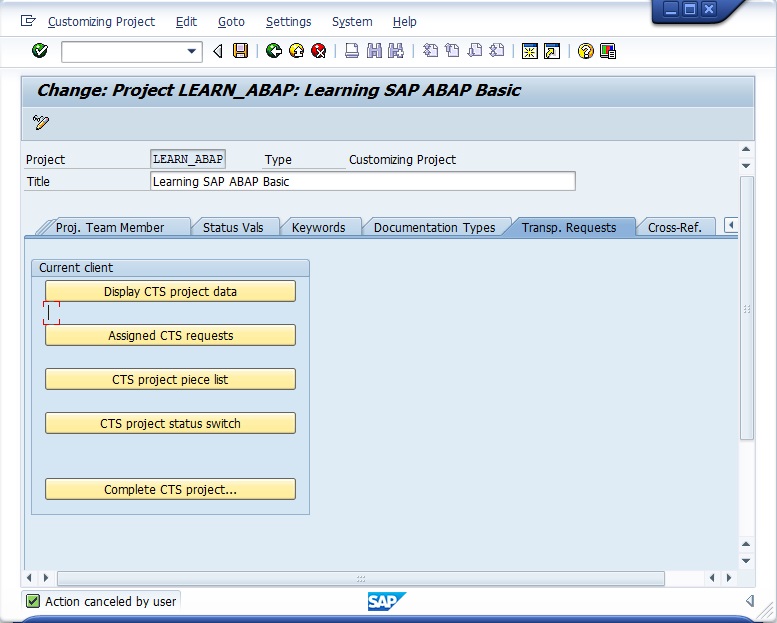Click the LEARN_ABAP project field
The image size is (777, 623).
click(188, 159)
